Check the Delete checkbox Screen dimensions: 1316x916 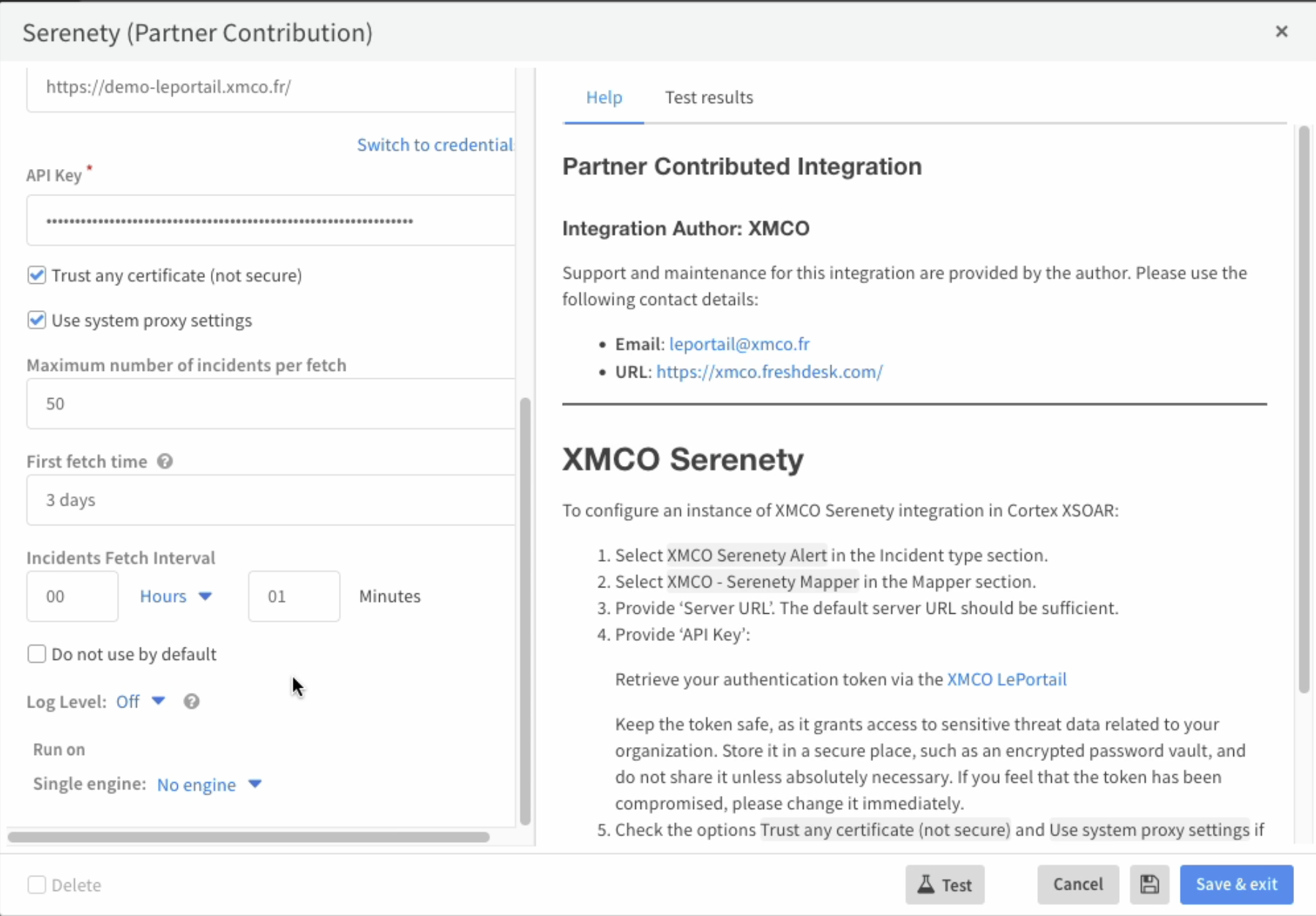click(x=37, y=885)
